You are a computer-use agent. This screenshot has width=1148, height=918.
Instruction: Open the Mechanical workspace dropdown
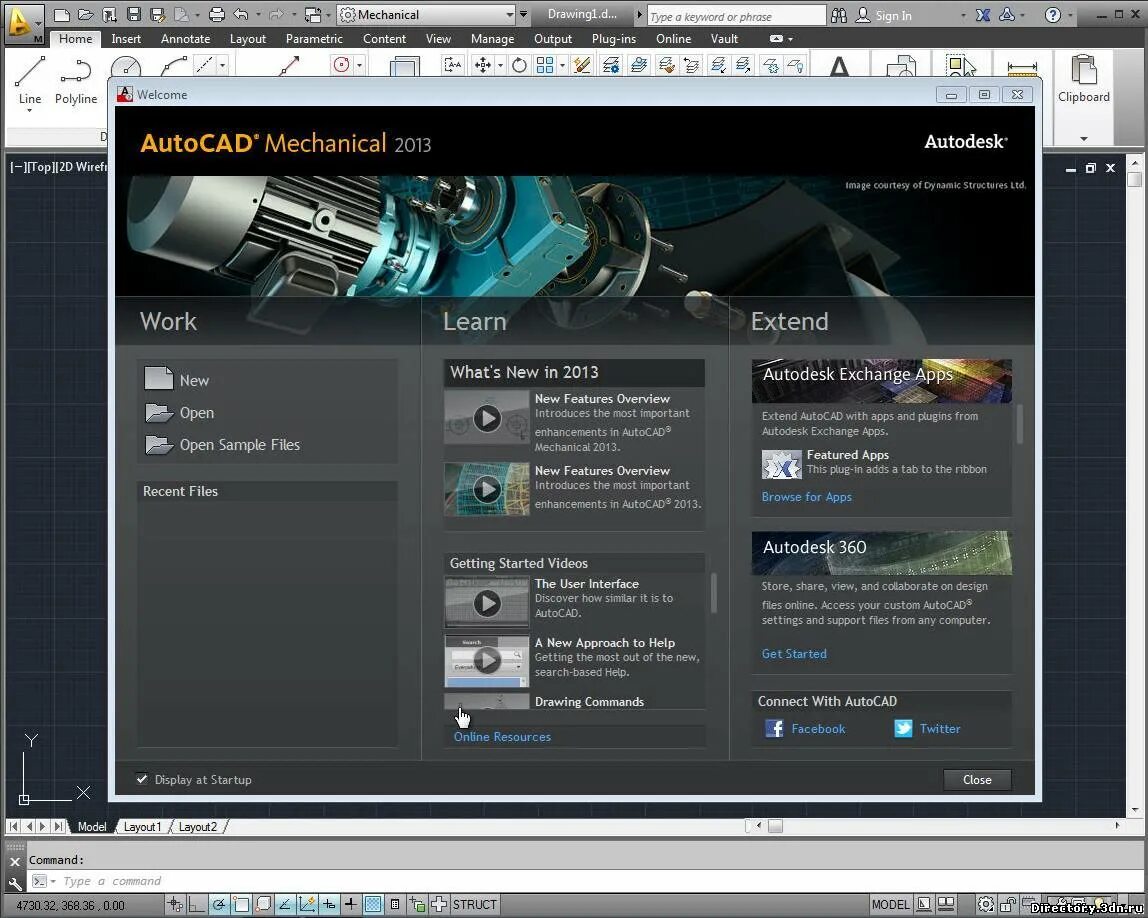point(510,15)
